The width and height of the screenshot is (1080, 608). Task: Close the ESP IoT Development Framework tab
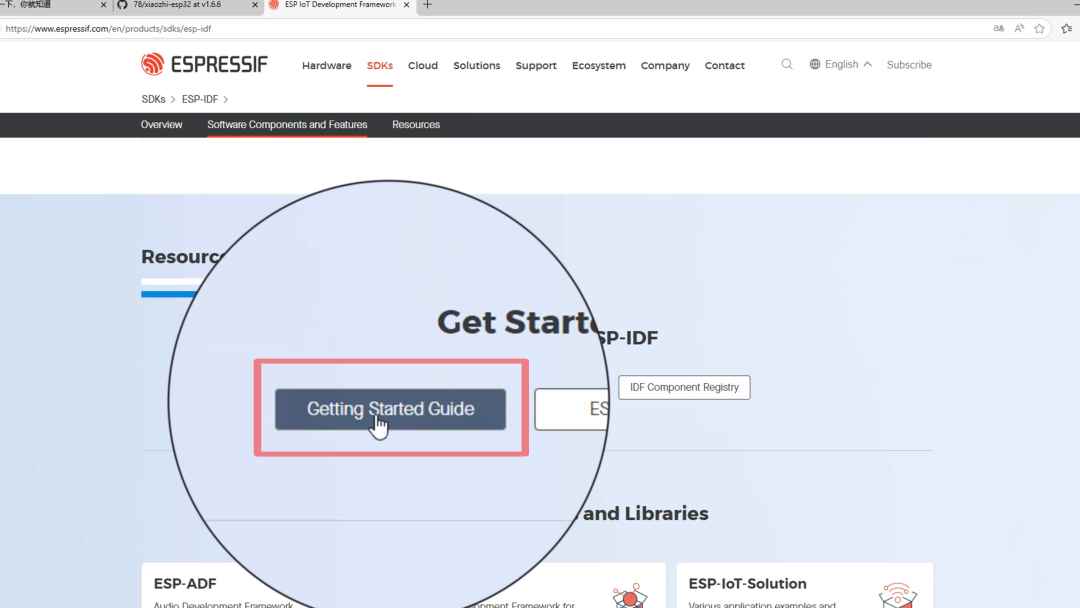[x=406, y=5]
